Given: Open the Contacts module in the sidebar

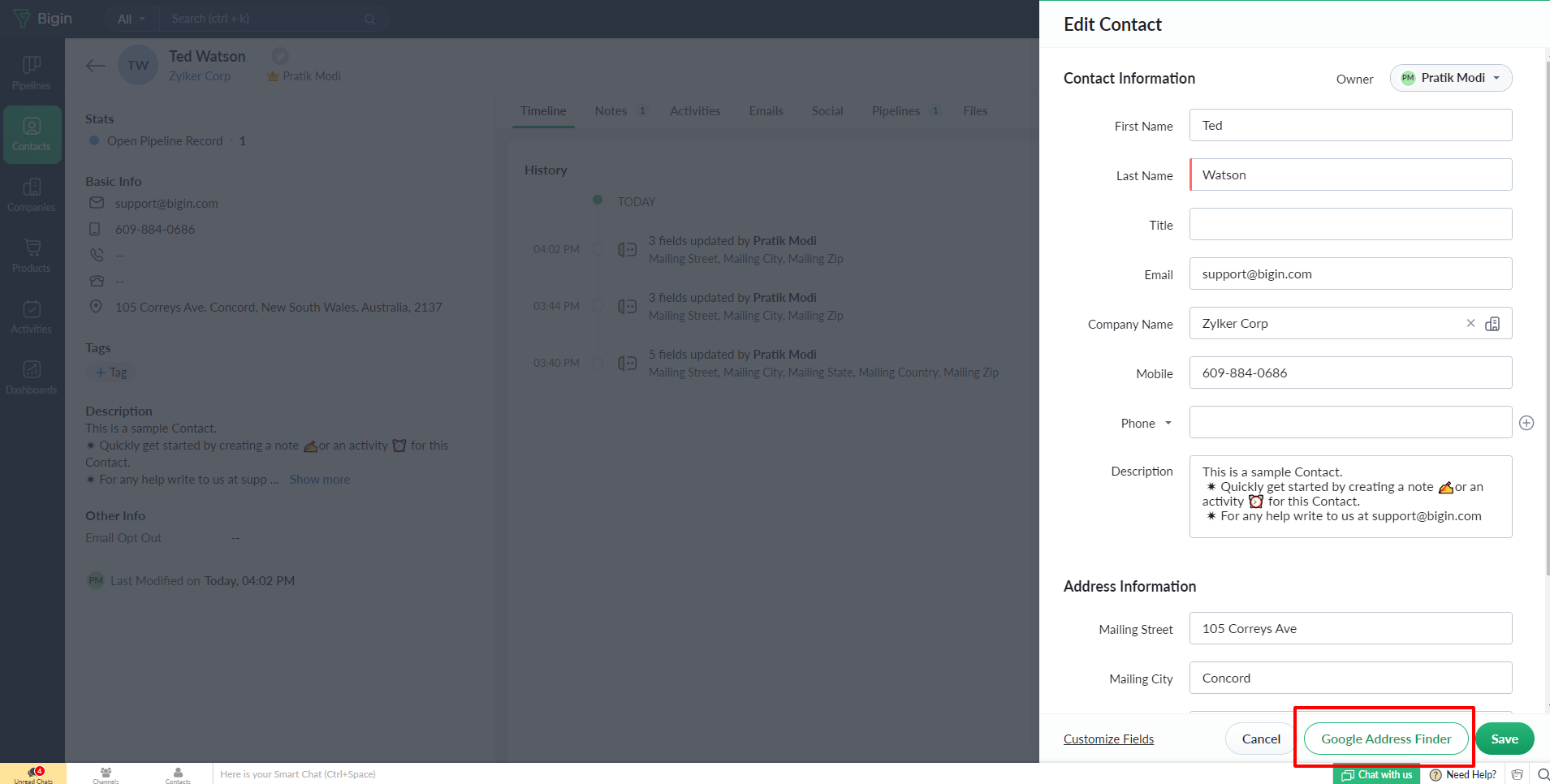Looking at the screenshot, I should (32, 135).
